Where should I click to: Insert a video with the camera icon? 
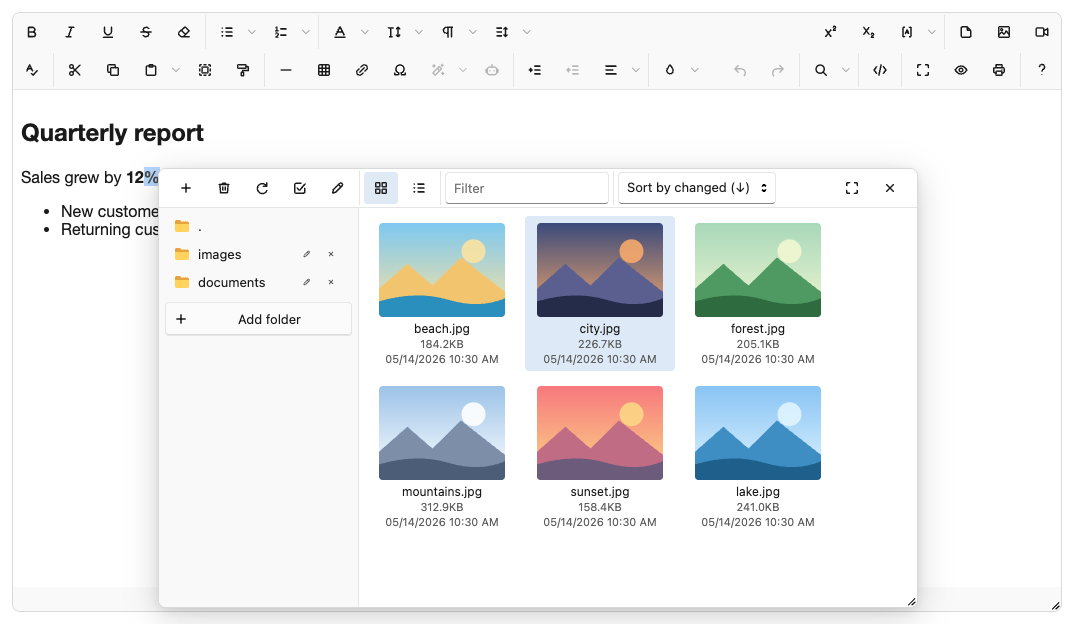click(1042, 32)
